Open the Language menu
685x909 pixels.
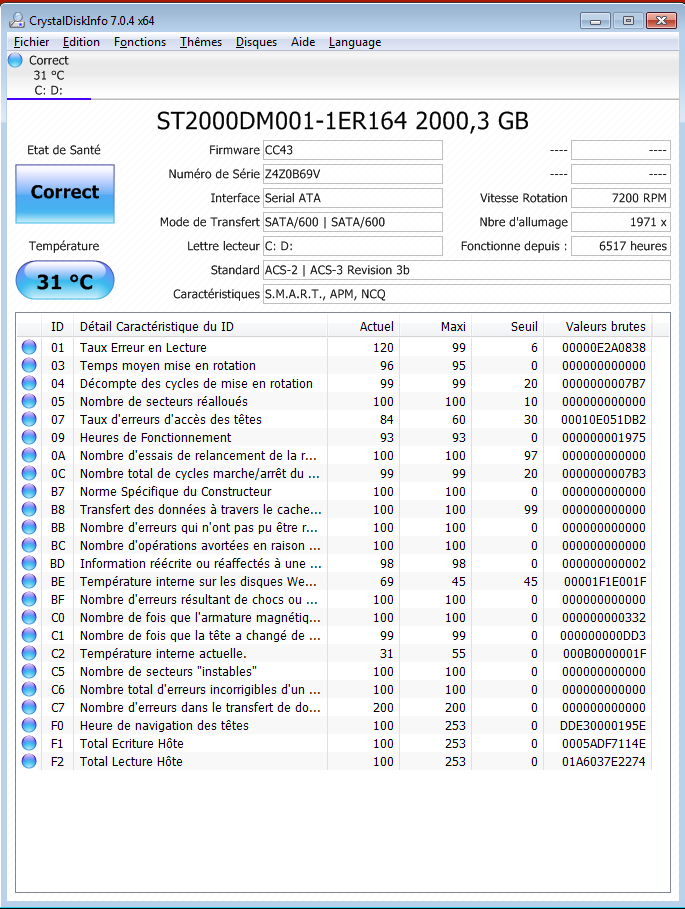355,42
